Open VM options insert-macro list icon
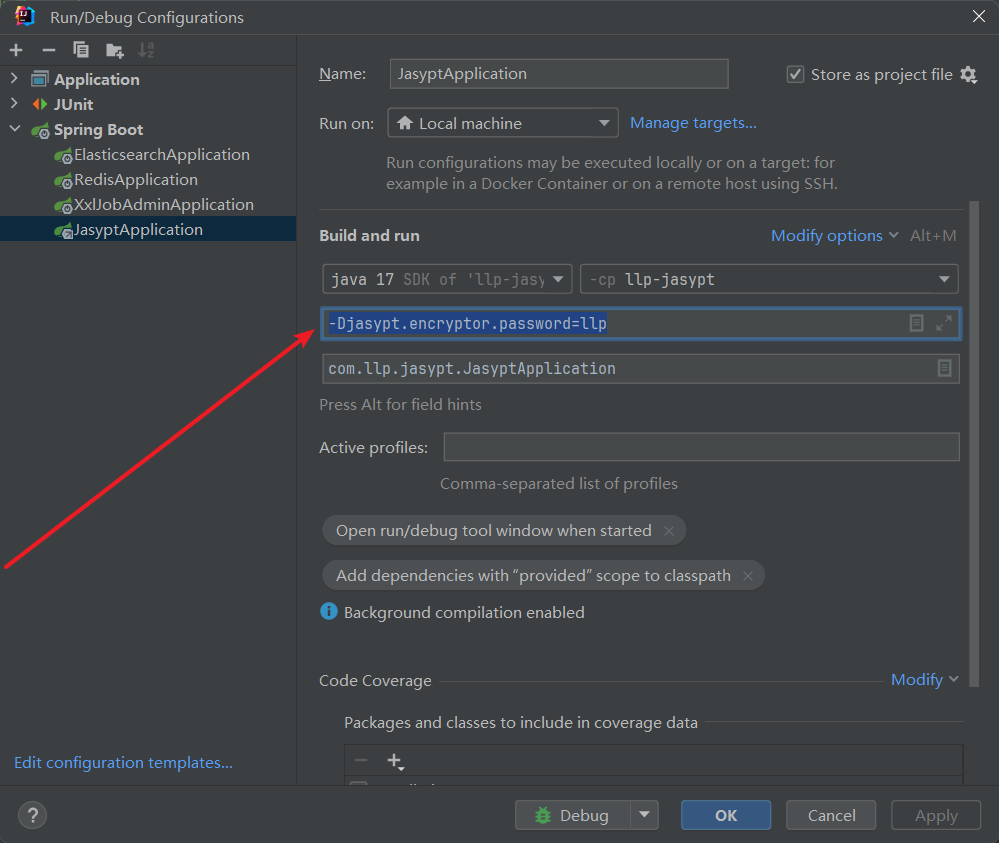999x843 pixels. (x=916, y=323)
